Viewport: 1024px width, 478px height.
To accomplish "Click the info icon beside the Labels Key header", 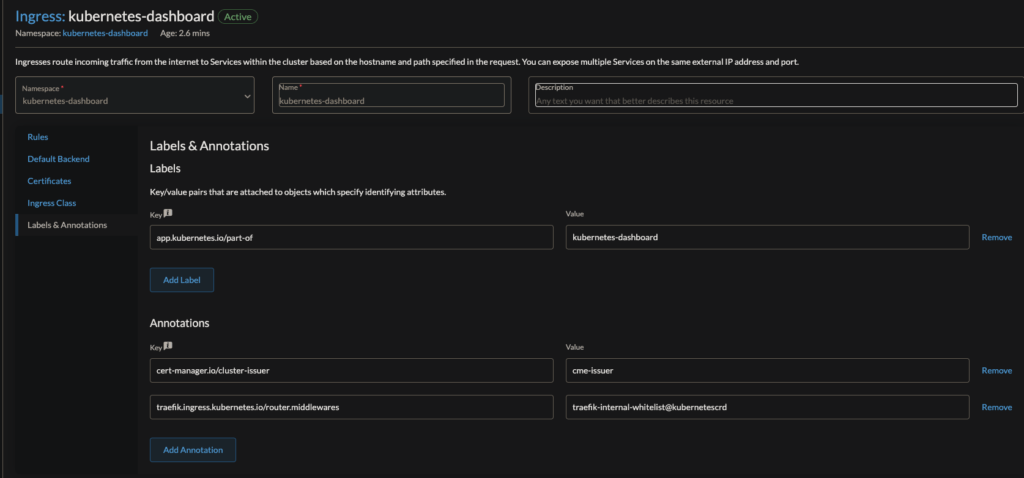I will click(x=168, y=213).
